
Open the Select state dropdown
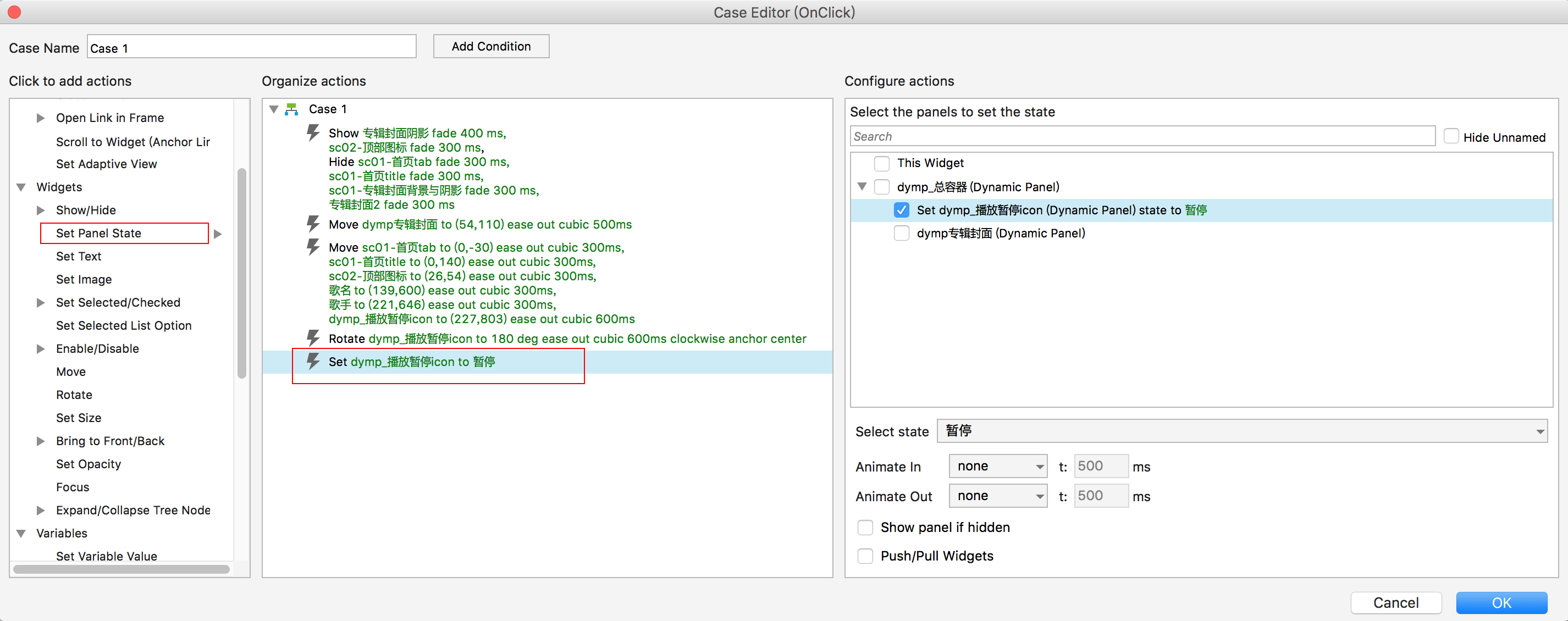(x=1242, y=431)
